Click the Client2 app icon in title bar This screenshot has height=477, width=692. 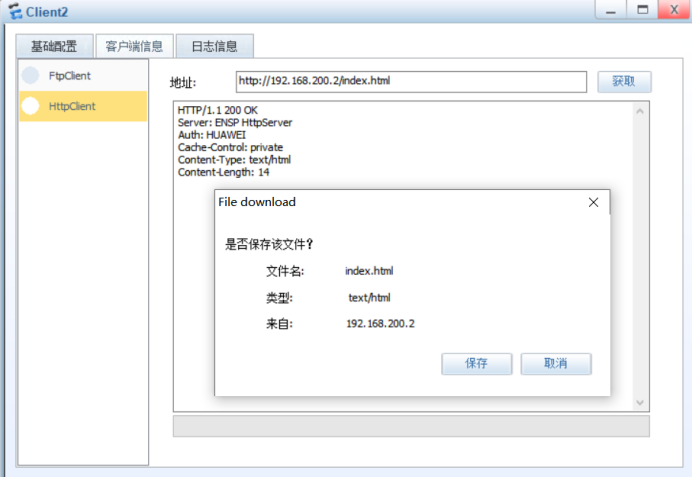(15, 11)
